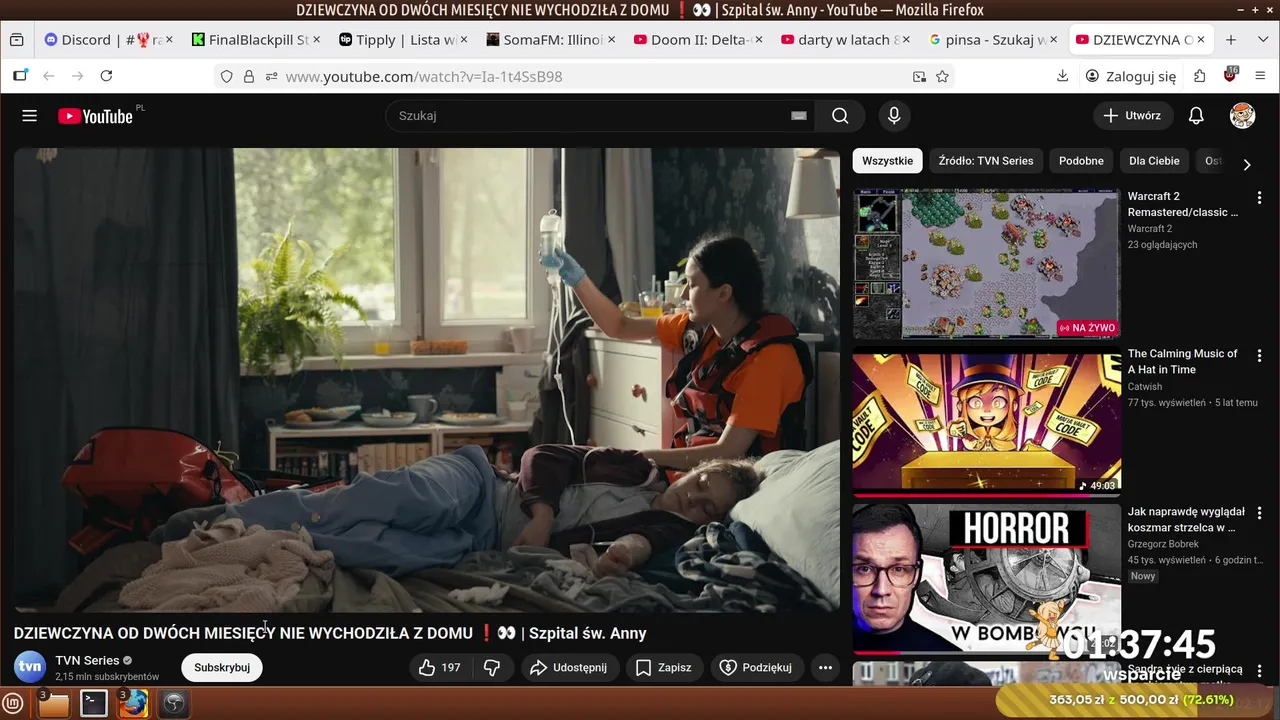Open the Warcraft 2 Remastered/classic title
This screenshot has height=720, width=1280.
(x=1183, y=204)
